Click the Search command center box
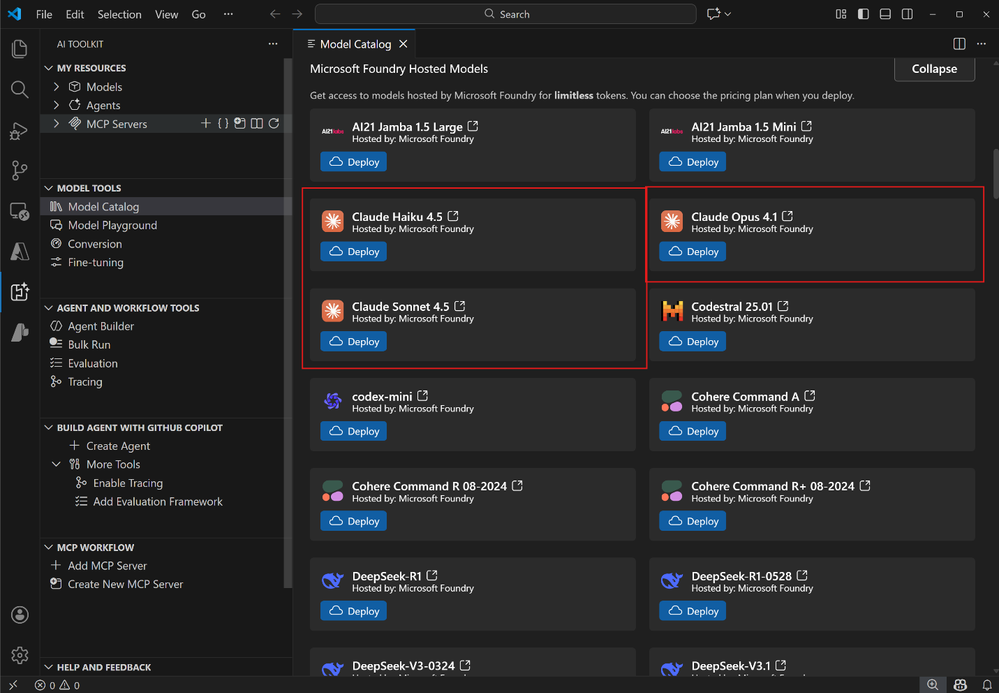The image size is (999, 693). (506, 14)
